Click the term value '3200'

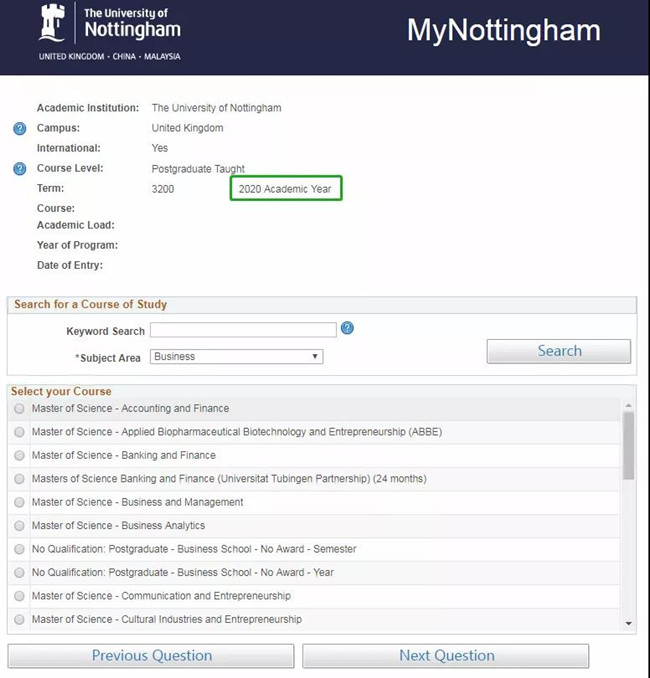pyautogui.click(x=163, y=189)
